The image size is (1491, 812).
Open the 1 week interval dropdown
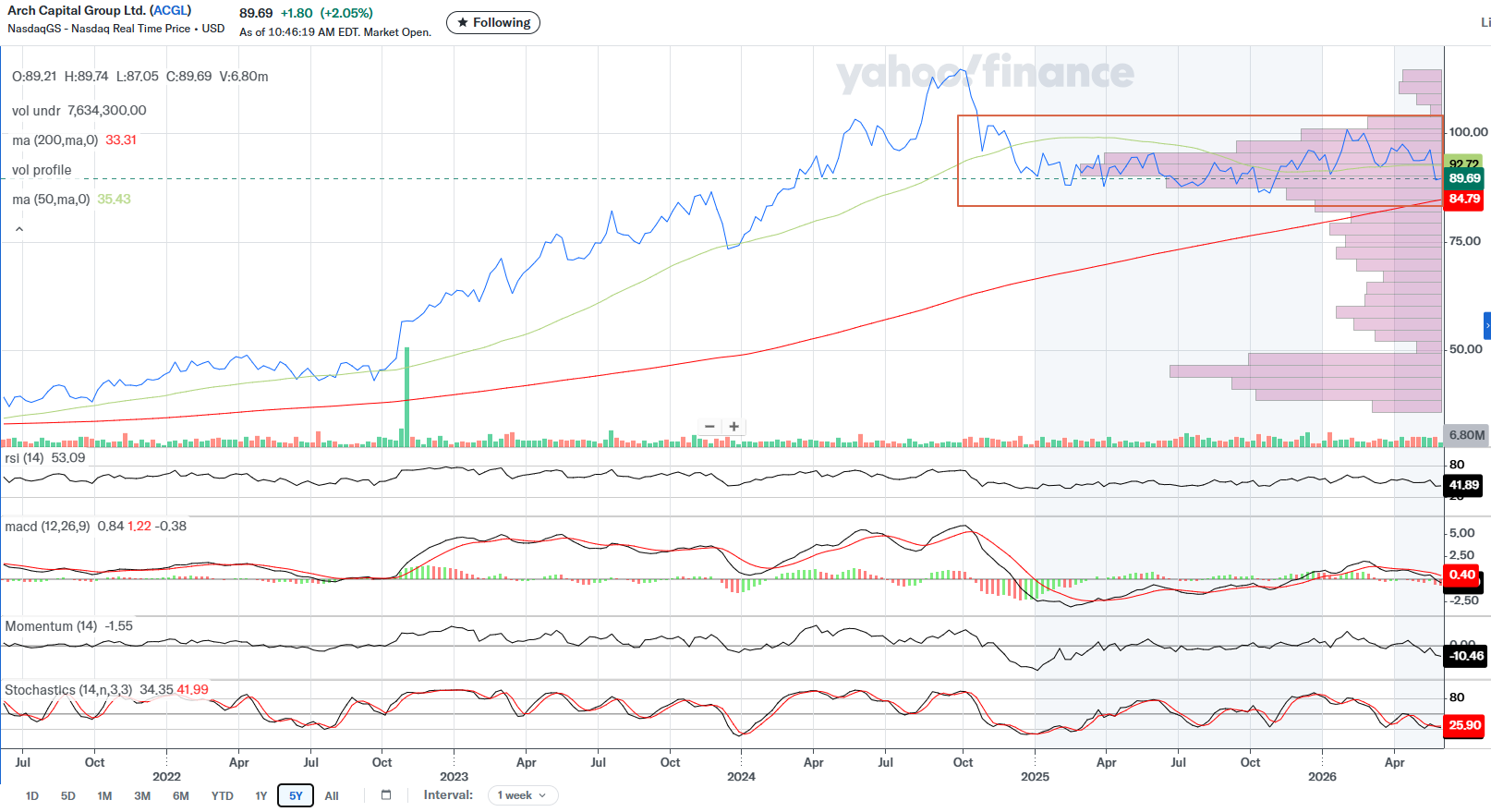pyautogui.click(x=522, y=795)
